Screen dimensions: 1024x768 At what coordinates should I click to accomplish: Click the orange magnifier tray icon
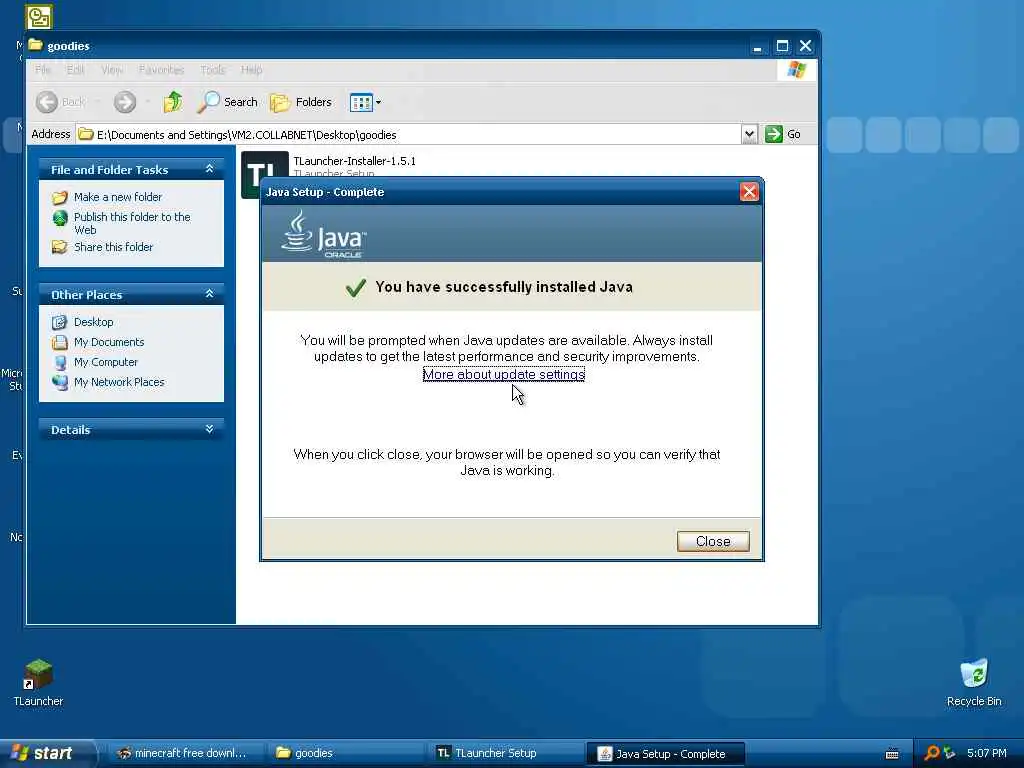coord(932,753)
